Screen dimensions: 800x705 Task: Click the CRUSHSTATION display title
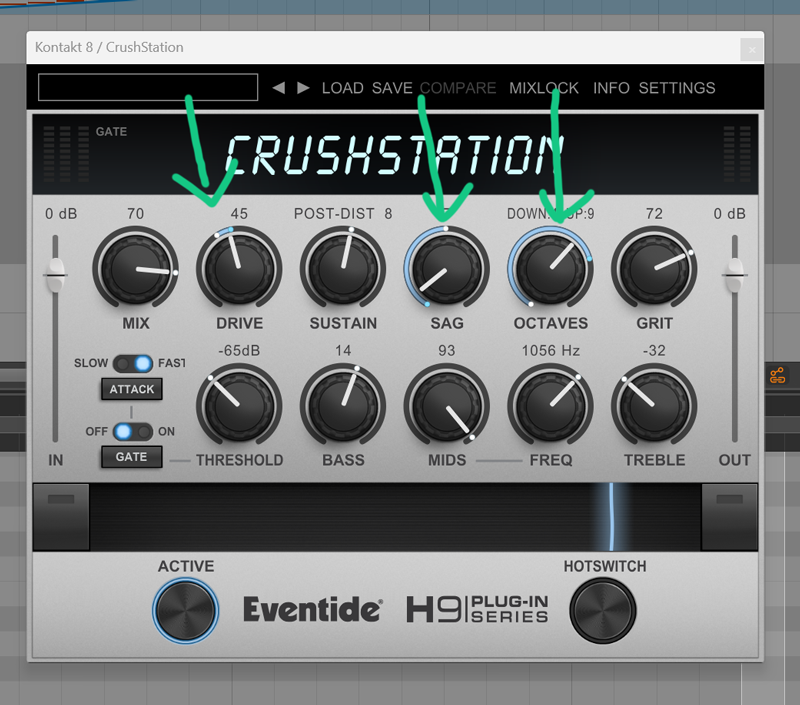point(394,155)
